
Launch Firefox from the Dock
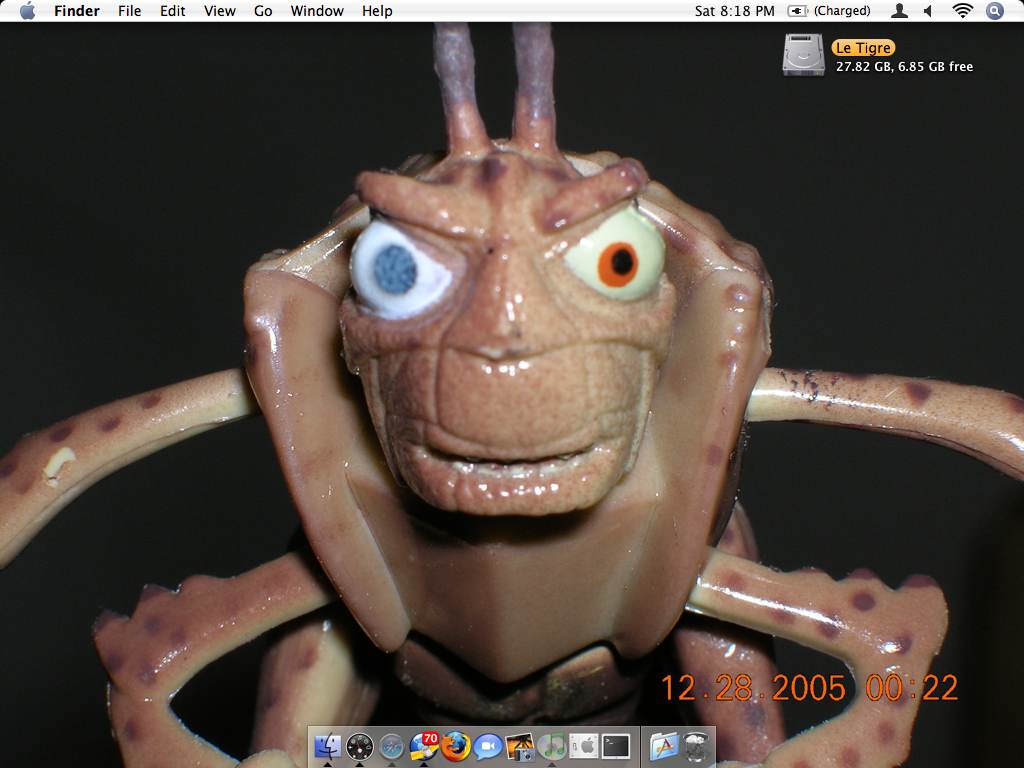456,746
